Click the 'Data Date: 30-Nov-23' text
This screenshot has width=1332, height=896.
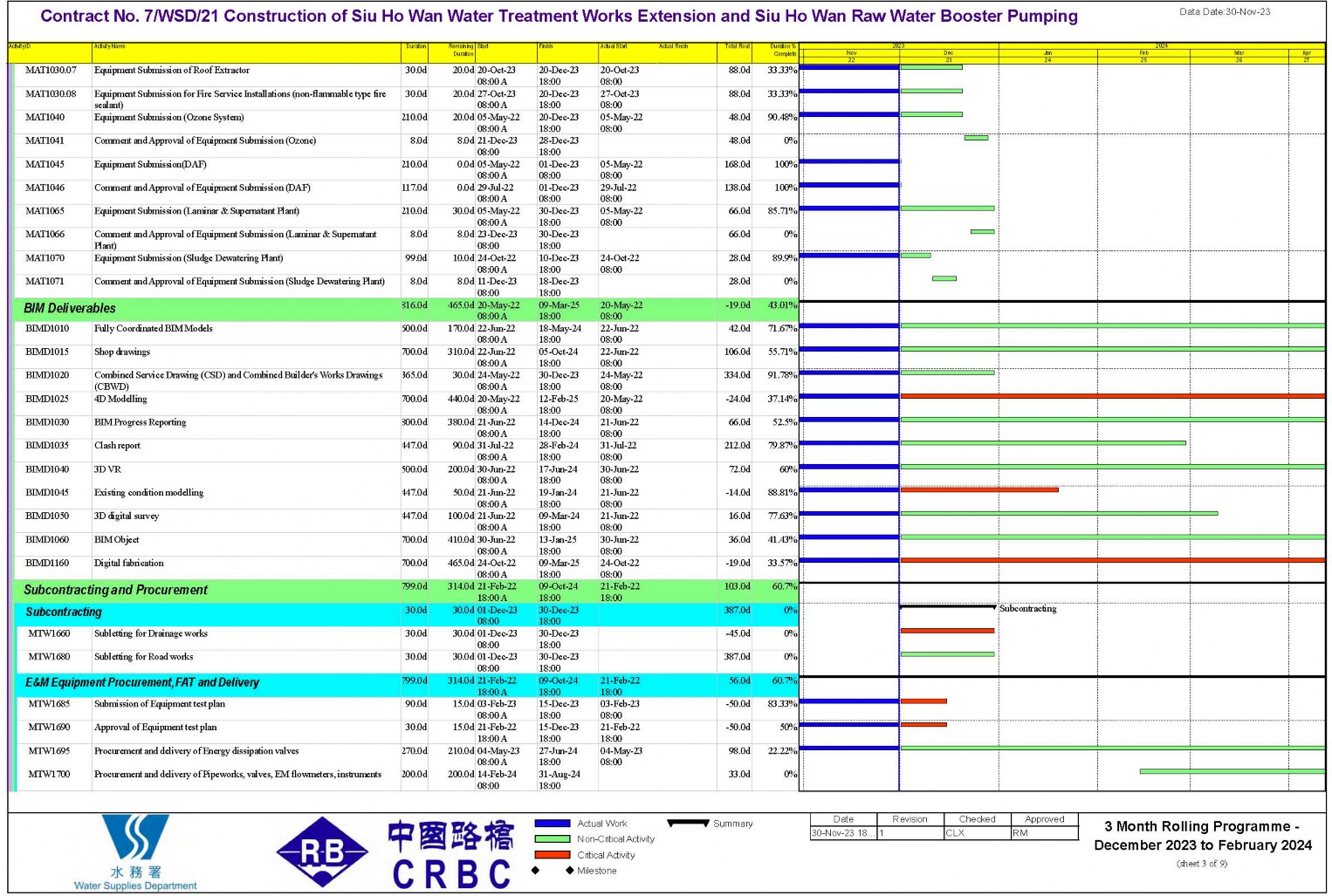point(1225,12)
